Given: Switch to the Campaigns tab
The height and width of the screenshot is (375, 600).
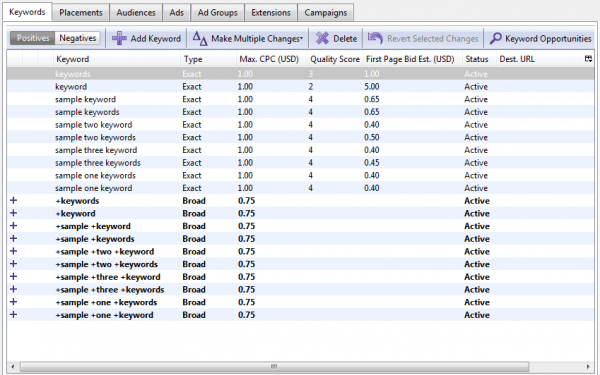Looking at the screenshot, I should [x=326, y=13].
